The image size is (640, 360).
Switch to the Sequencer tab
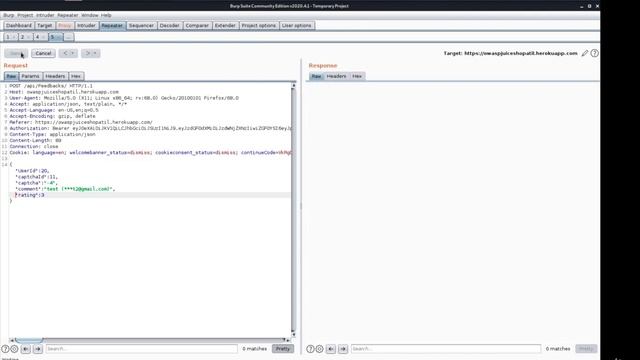(141, 25)
